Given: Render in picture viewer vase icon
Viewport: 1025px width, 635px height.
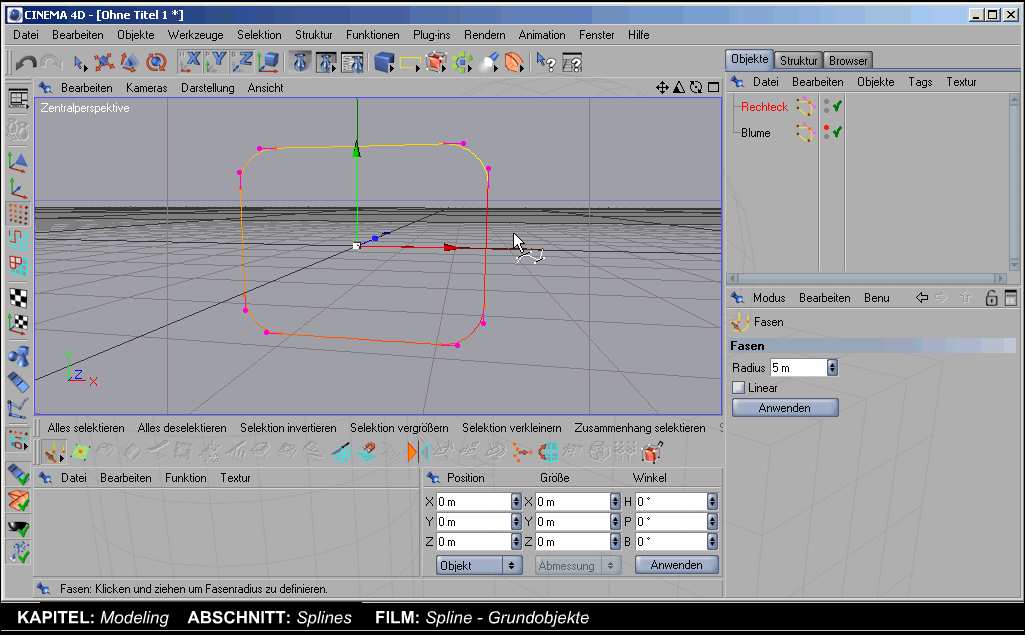Looking at the screenshot, I should (326, 62).
